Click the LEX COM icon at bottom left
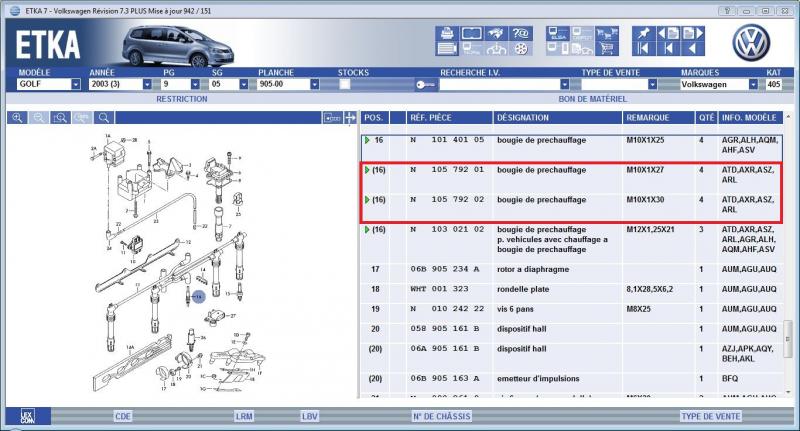 (28, 416)
